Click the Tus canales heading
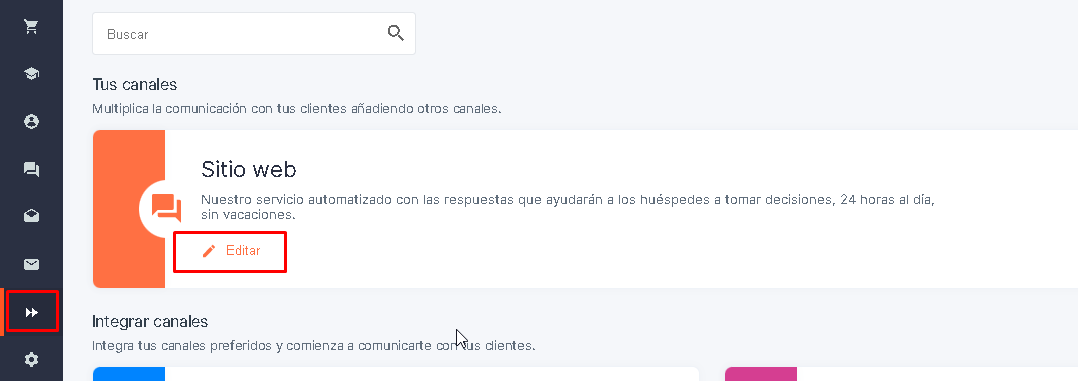The width and height of the screenshot is (1078, 381). tap(135, 85)
